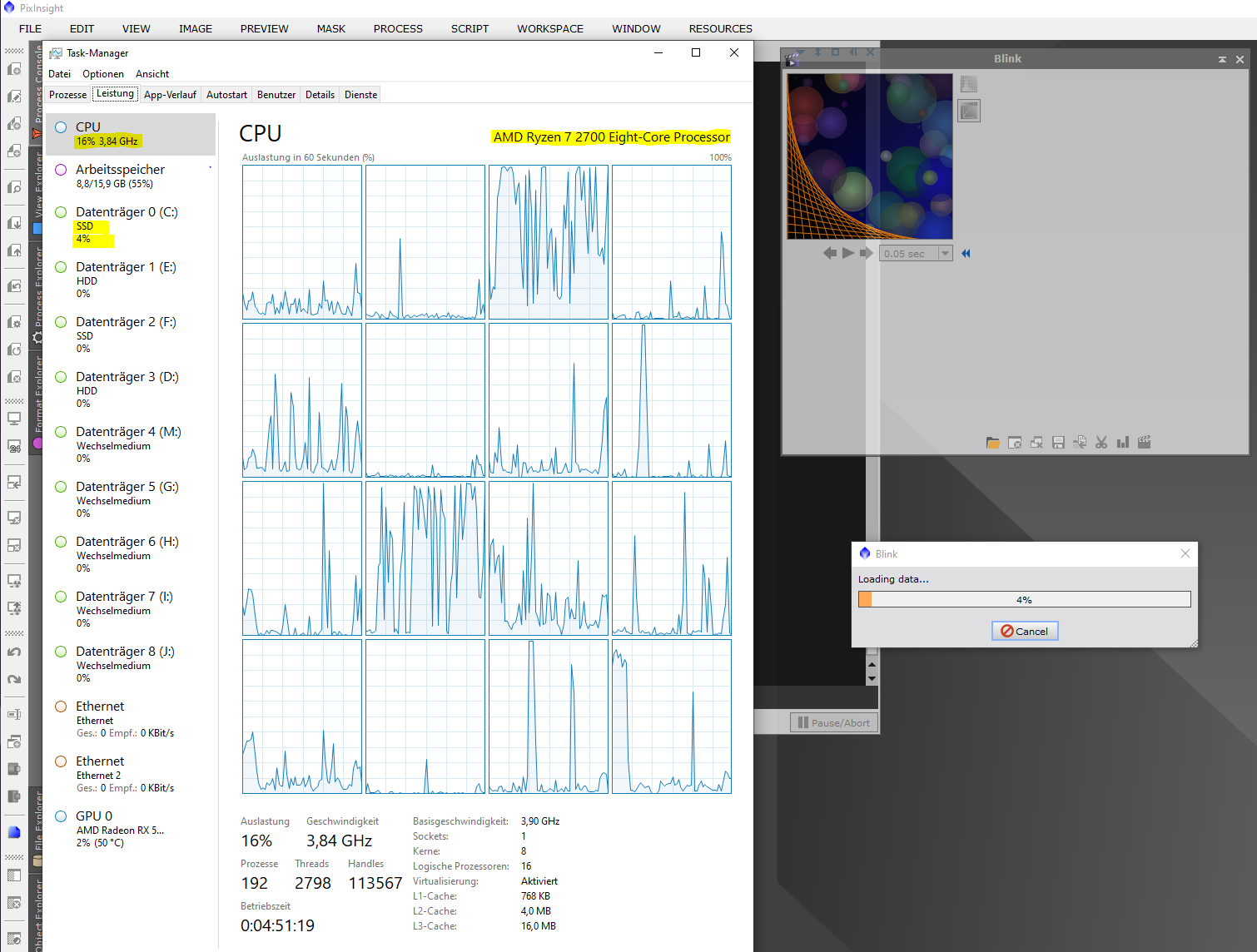Image resolution: width=1257 pixels, height=952 pixels.
Task: Open the Datei menu in Task-Manager
Action: click(x=60, y=74)
